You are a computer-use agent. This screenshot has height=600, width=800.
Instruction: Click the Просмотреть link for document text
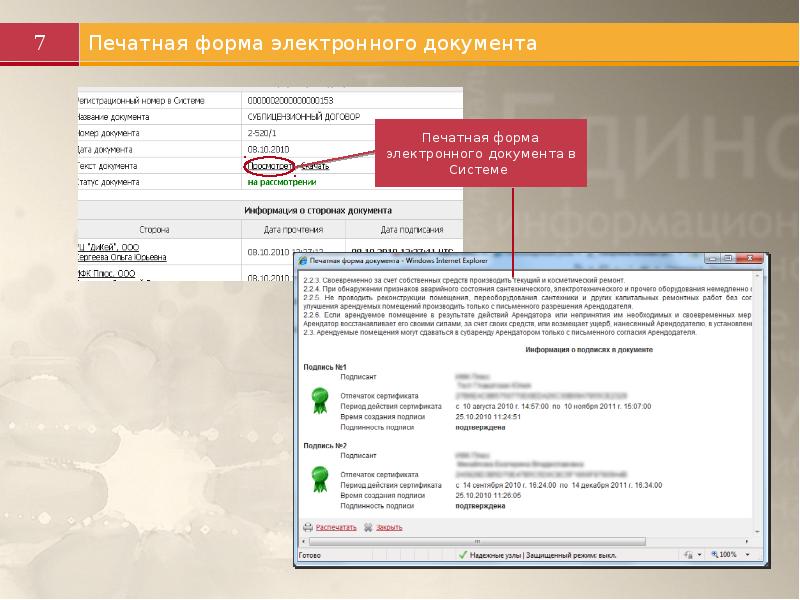click(x=269, y=166)
